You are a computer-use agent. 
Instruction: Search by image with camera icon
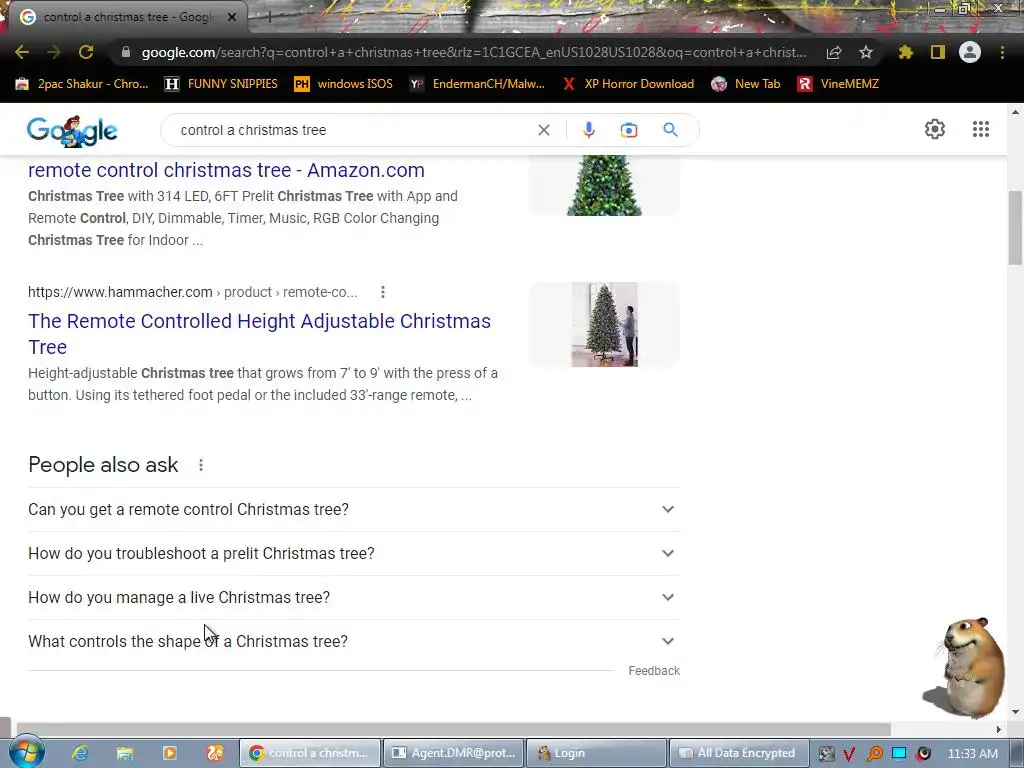coord(628,130)
